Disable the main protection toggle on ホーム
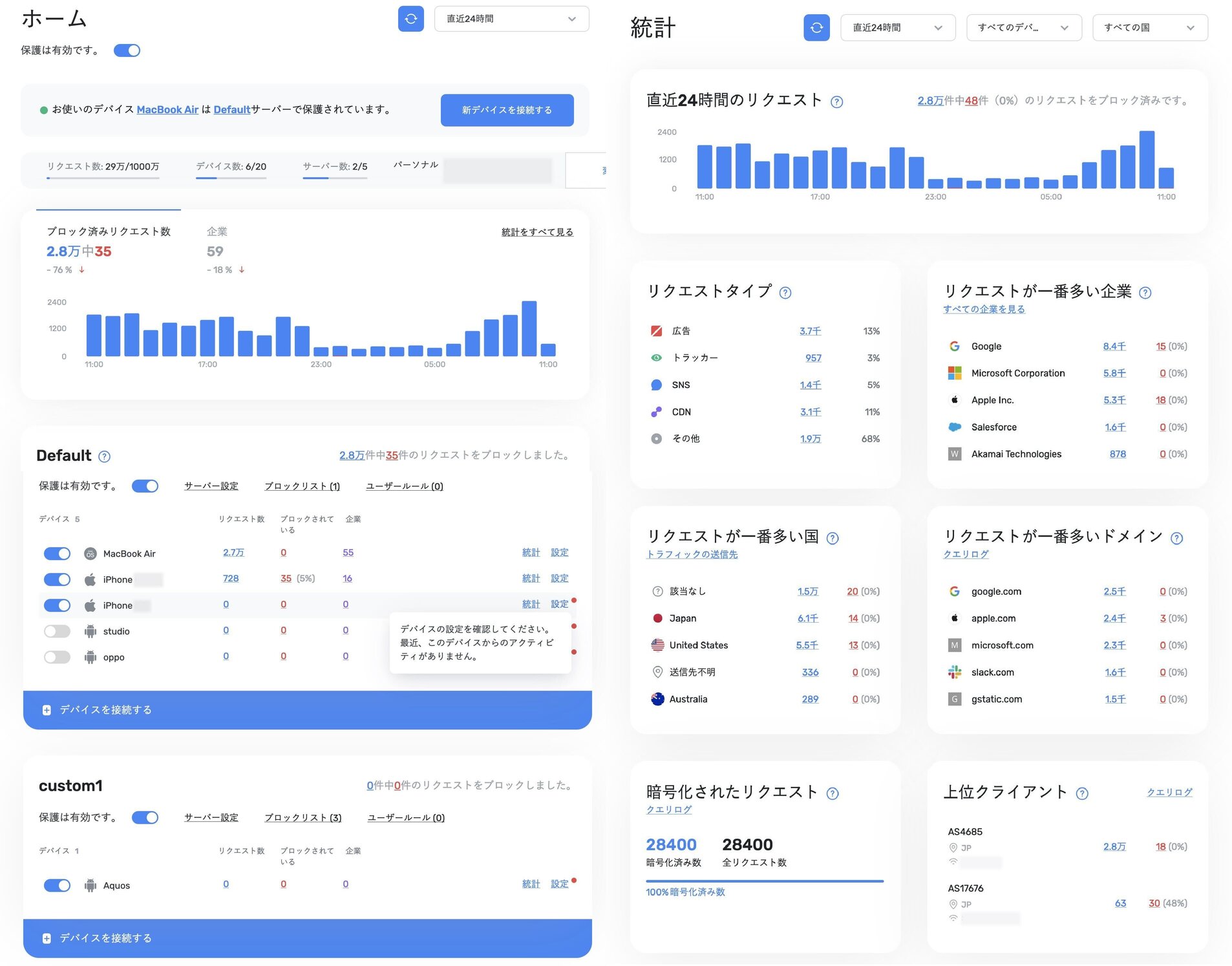1232x966 pixels. coord(127,50)
